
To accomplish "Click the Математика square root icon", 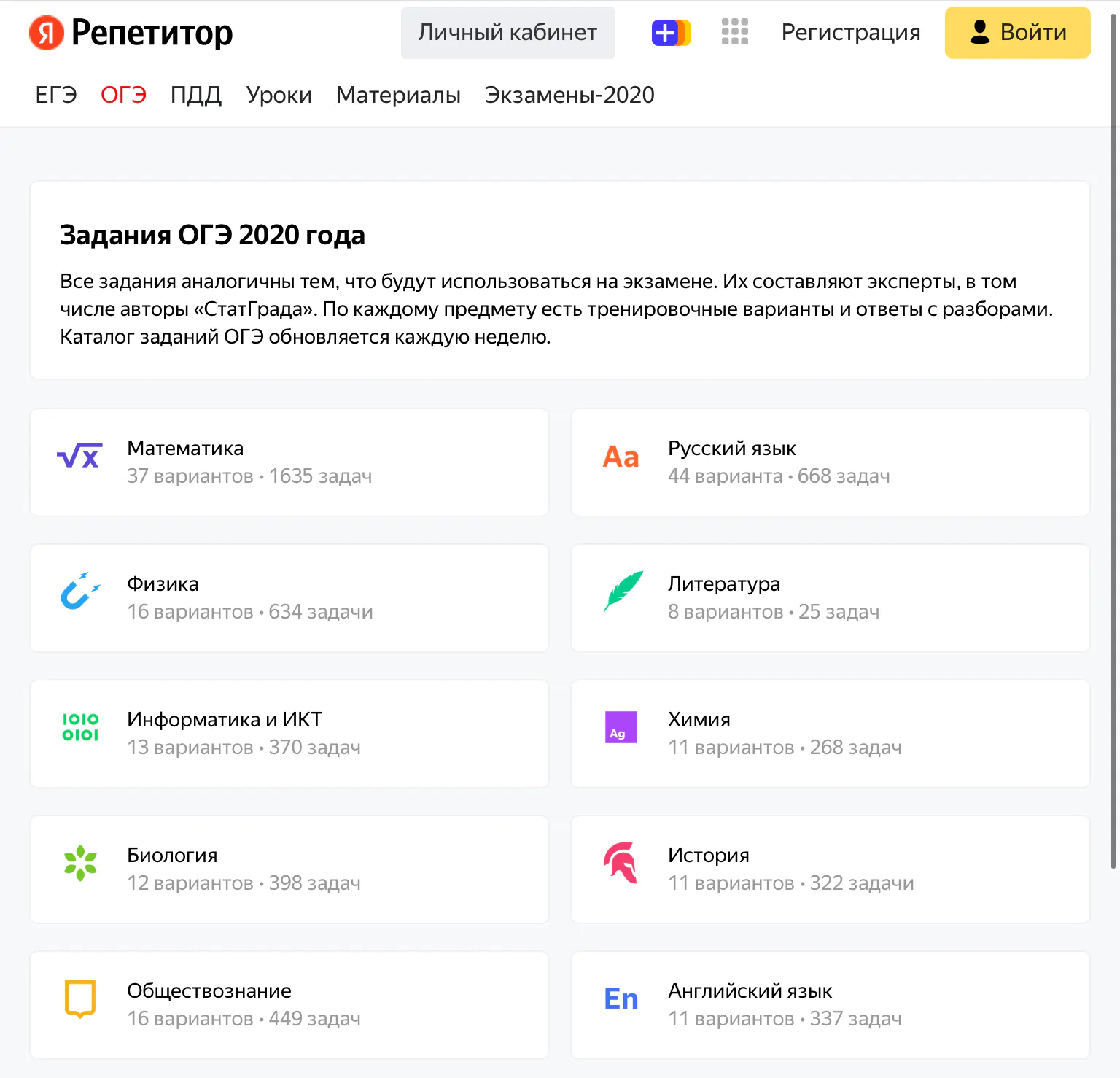I will [79, 457].
